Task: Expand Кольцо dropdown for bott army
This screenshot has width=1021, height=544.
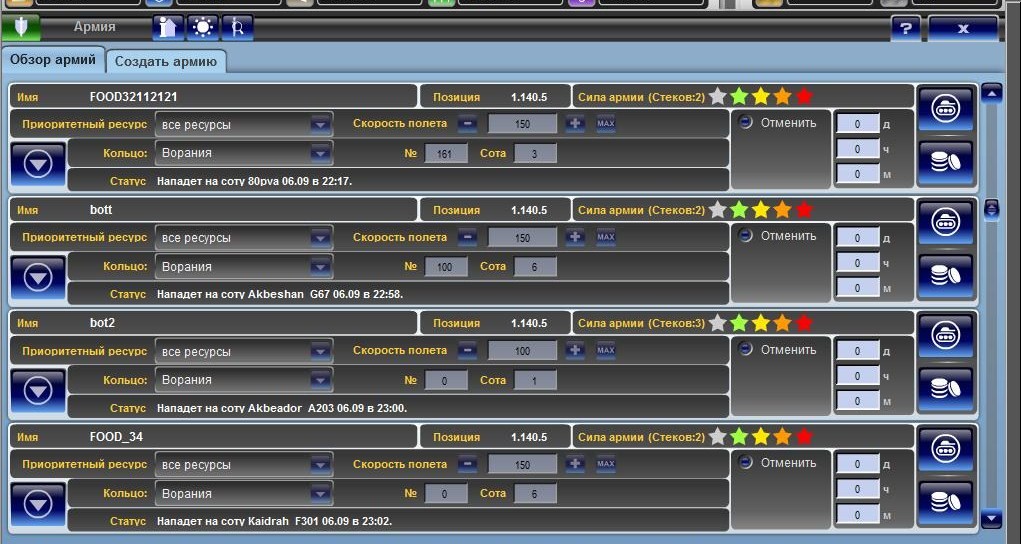Action: click(x=319, y=267)
